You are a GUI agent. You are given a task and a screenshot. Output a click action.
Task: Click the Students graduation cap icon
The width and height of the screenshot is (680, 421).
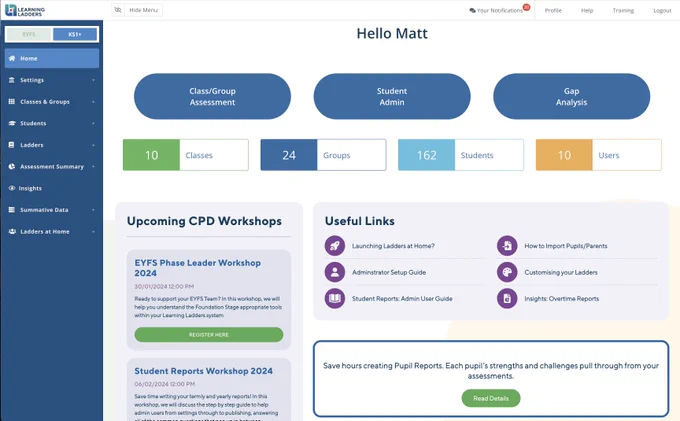click(12, 123)
